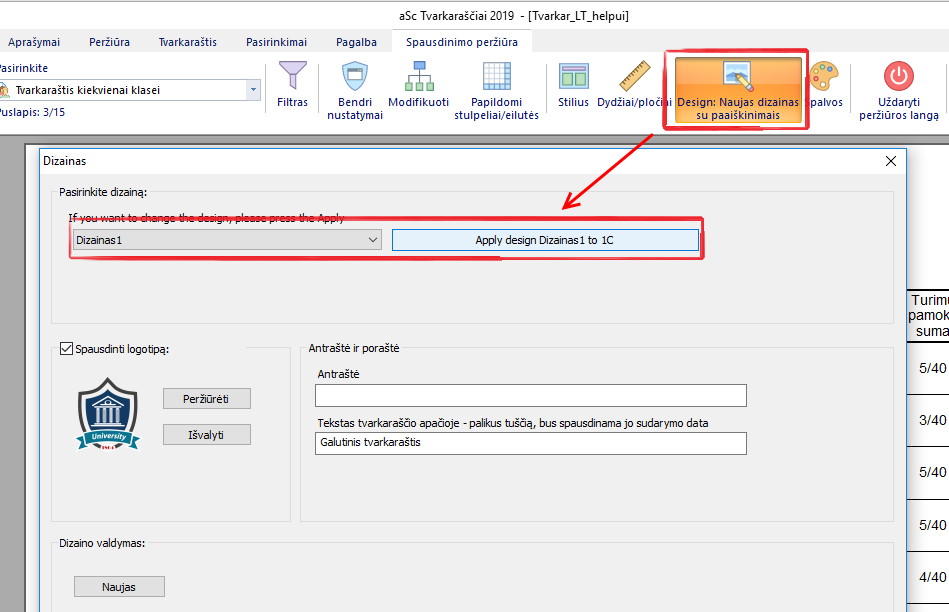Click the Išvalyti button
The image size is (949, 612).
206,434
